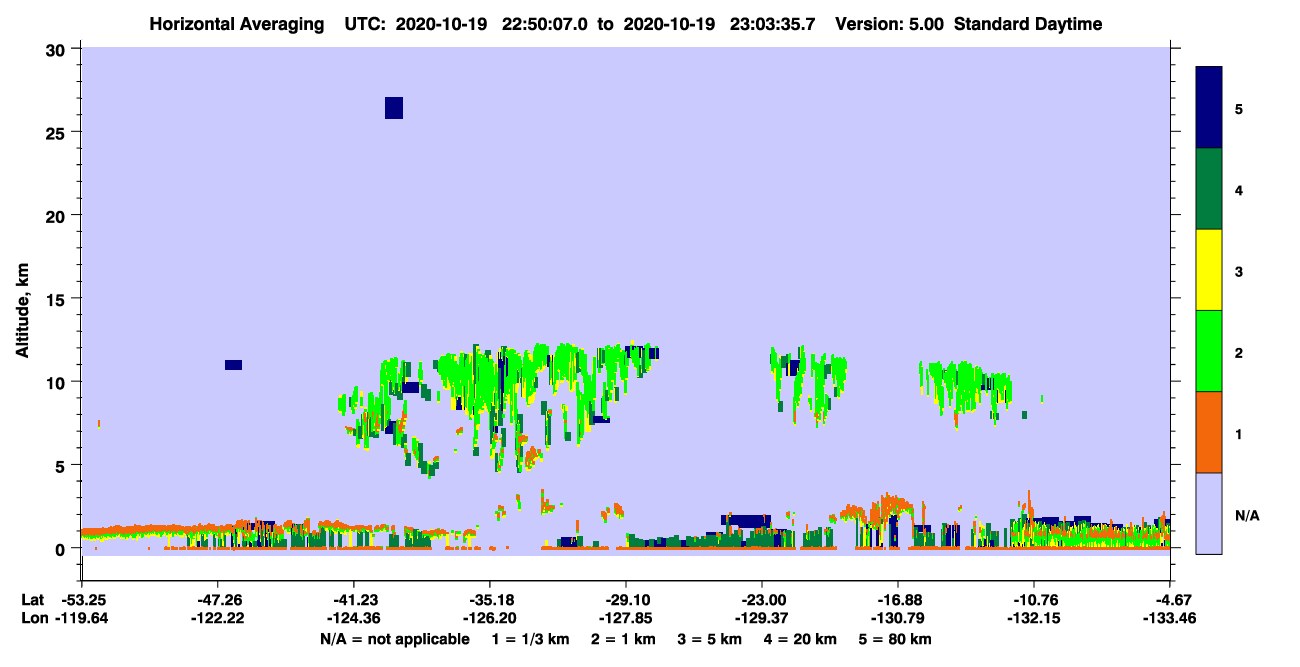Click the "3 = 5 km" legend note
Viewport: 1300px width, 667px height.
click(x=710, y=638)
